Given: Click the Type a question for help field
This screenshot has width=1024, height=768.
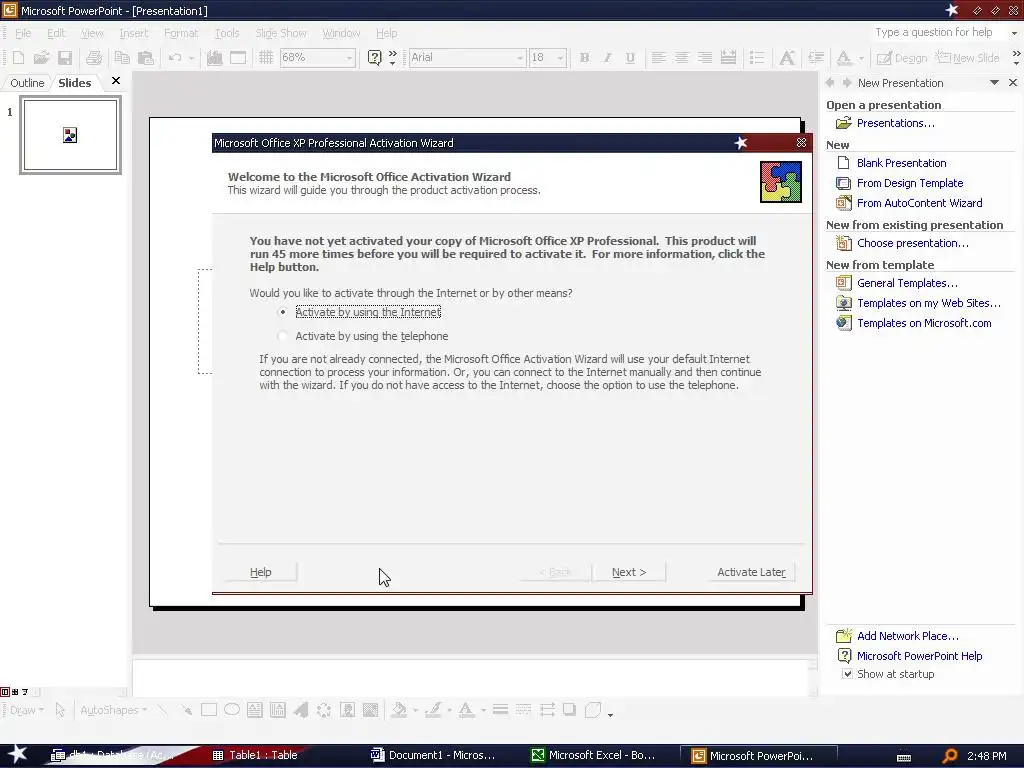Looking at the screenshot, I should pyautogui.click(x=937, y=32).
